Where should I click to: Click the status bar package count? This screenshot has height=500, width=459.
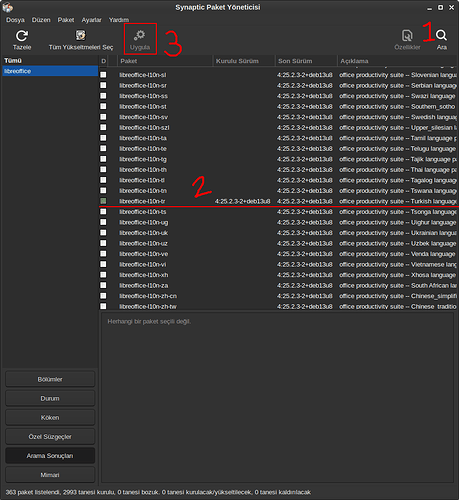pyautogui.click(x=158, y=492)
